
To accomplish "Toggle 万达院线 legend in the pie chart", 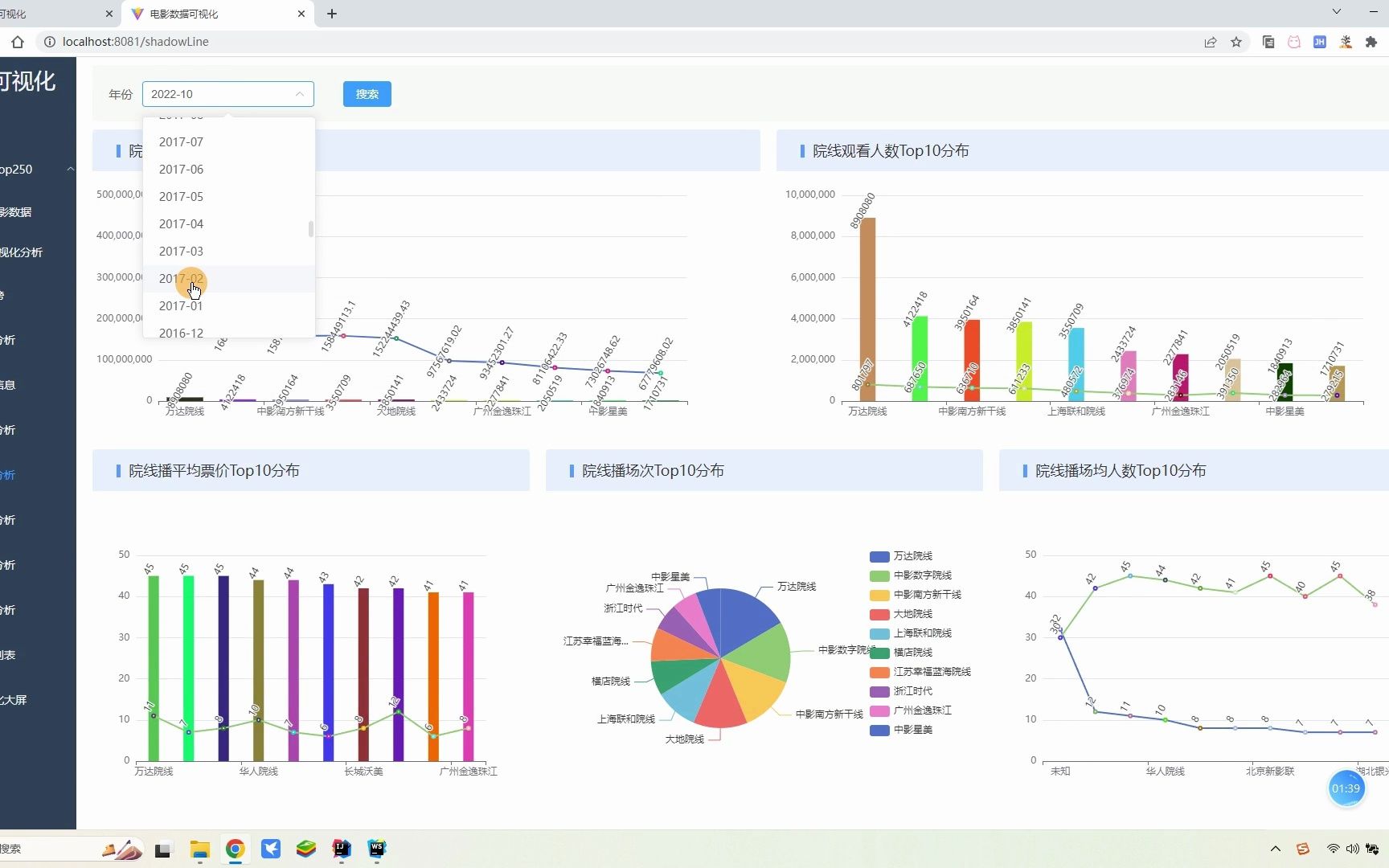I will coord(901,556).
